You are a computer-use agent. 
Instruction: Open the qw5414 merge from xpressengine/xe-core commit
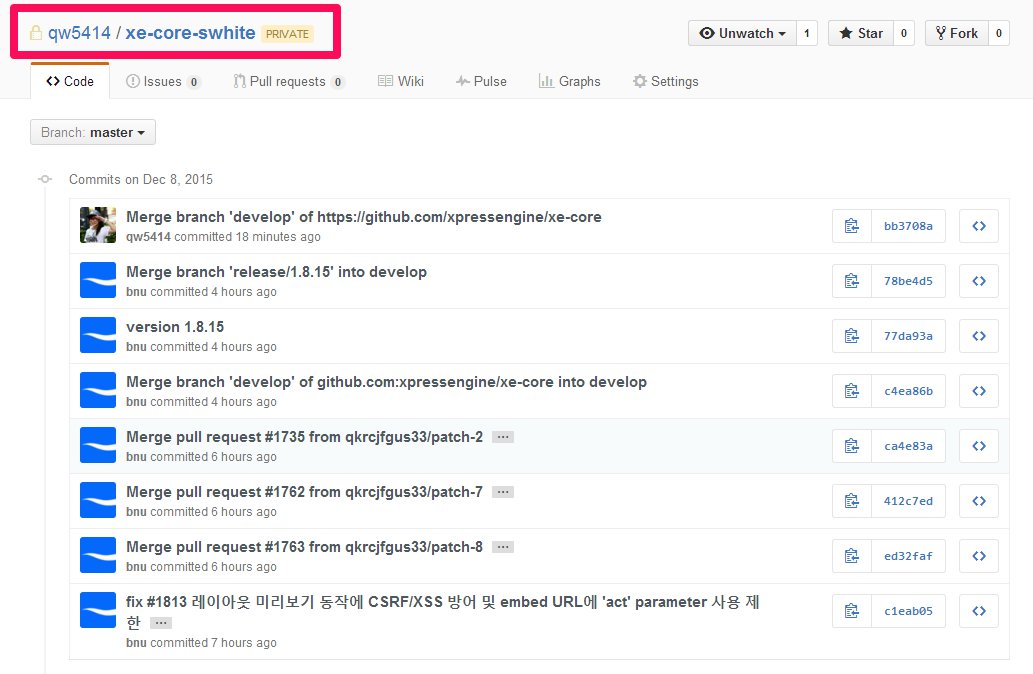(364, 217)
